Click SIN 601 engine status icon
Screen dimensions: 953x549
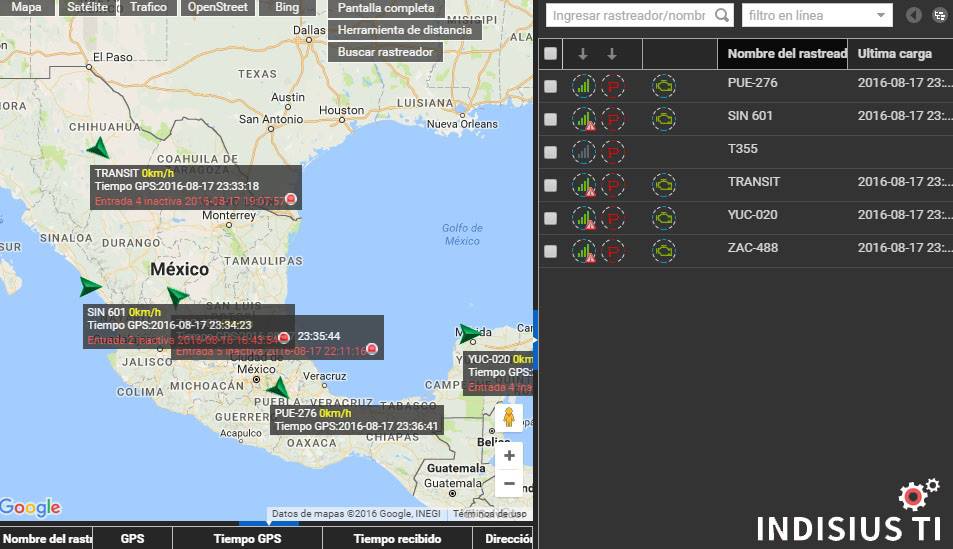[664, 119]
